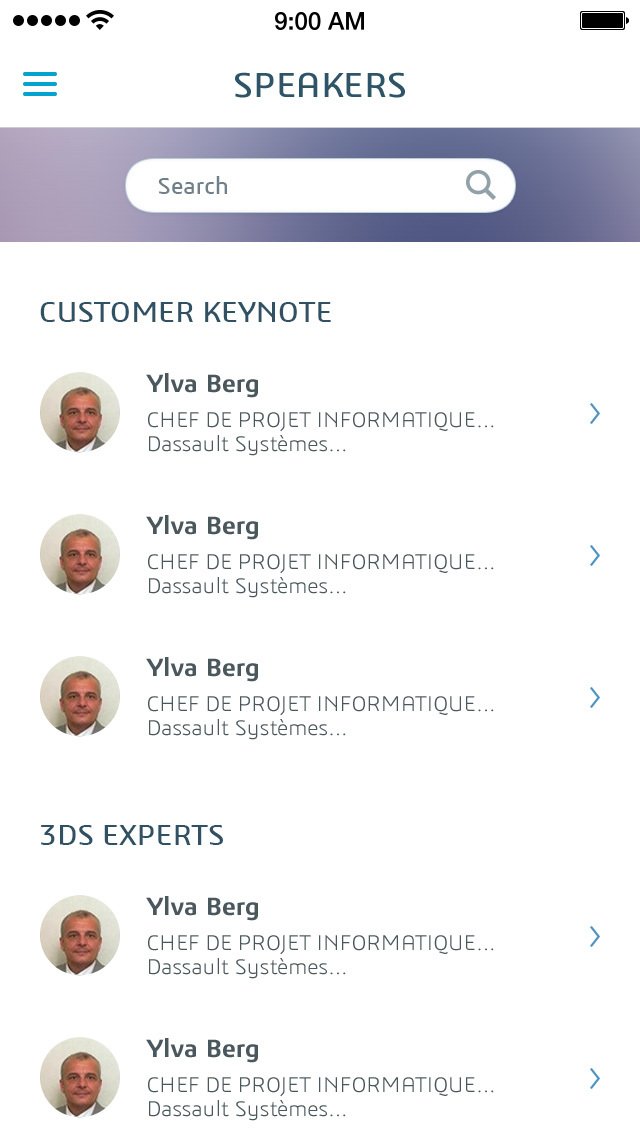Image resolution: width=640 pixels, height=1136 pixels.
Task: Open the hamburger navigation menu
Action: pyautogui.click(x=40, y=84)
